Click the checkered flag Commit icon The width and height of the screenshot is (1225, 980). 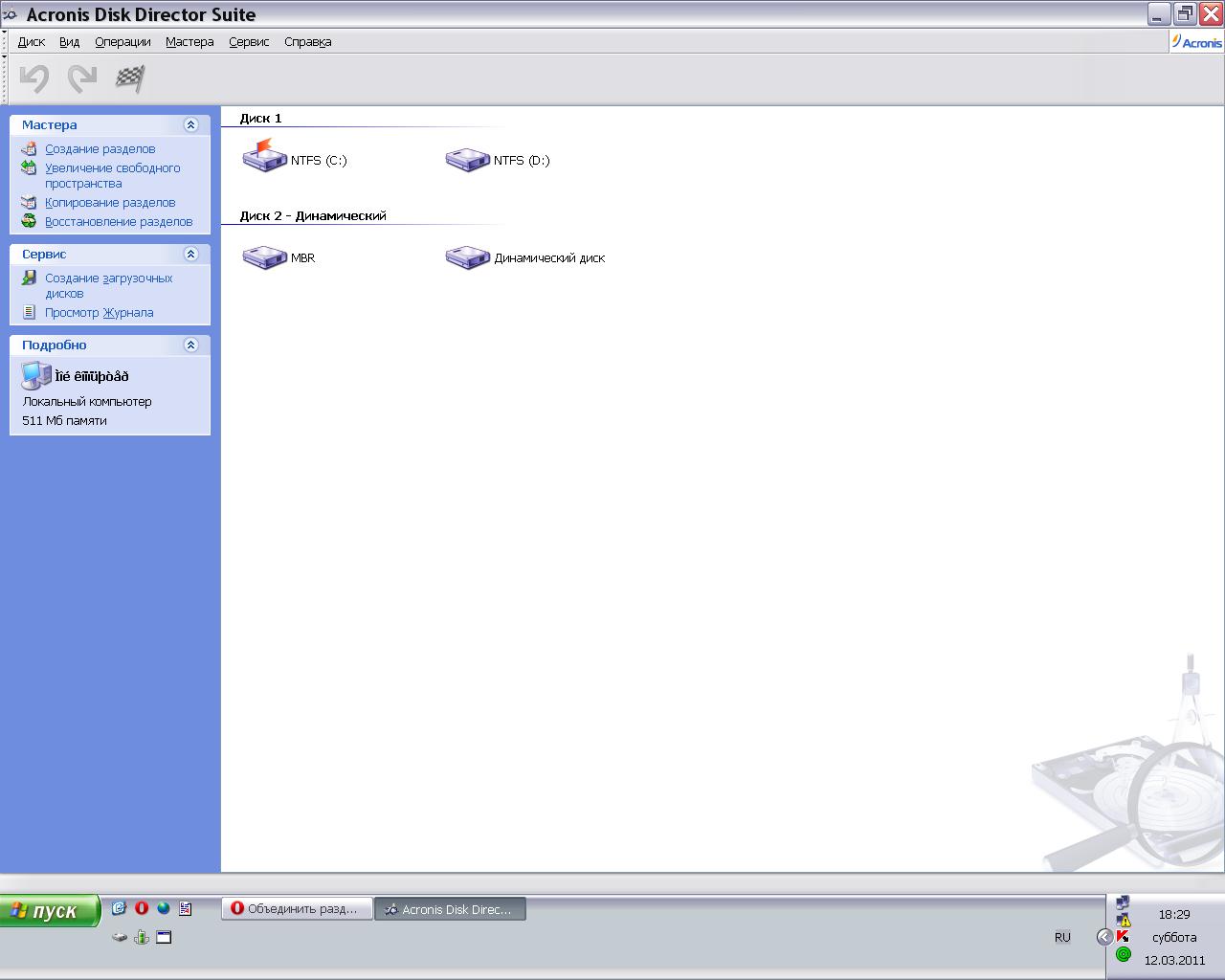[130, 78]
